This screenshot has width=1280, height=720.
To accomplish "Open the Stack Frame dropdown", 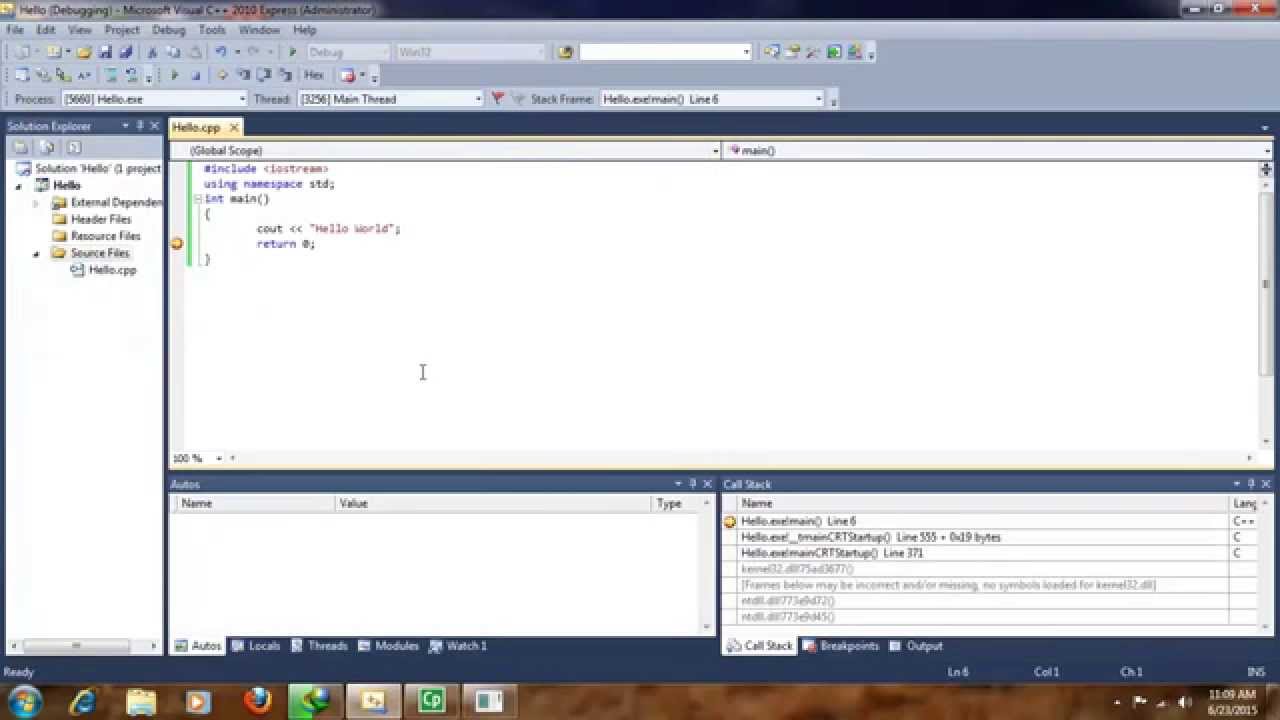I will tap(818, 99).
